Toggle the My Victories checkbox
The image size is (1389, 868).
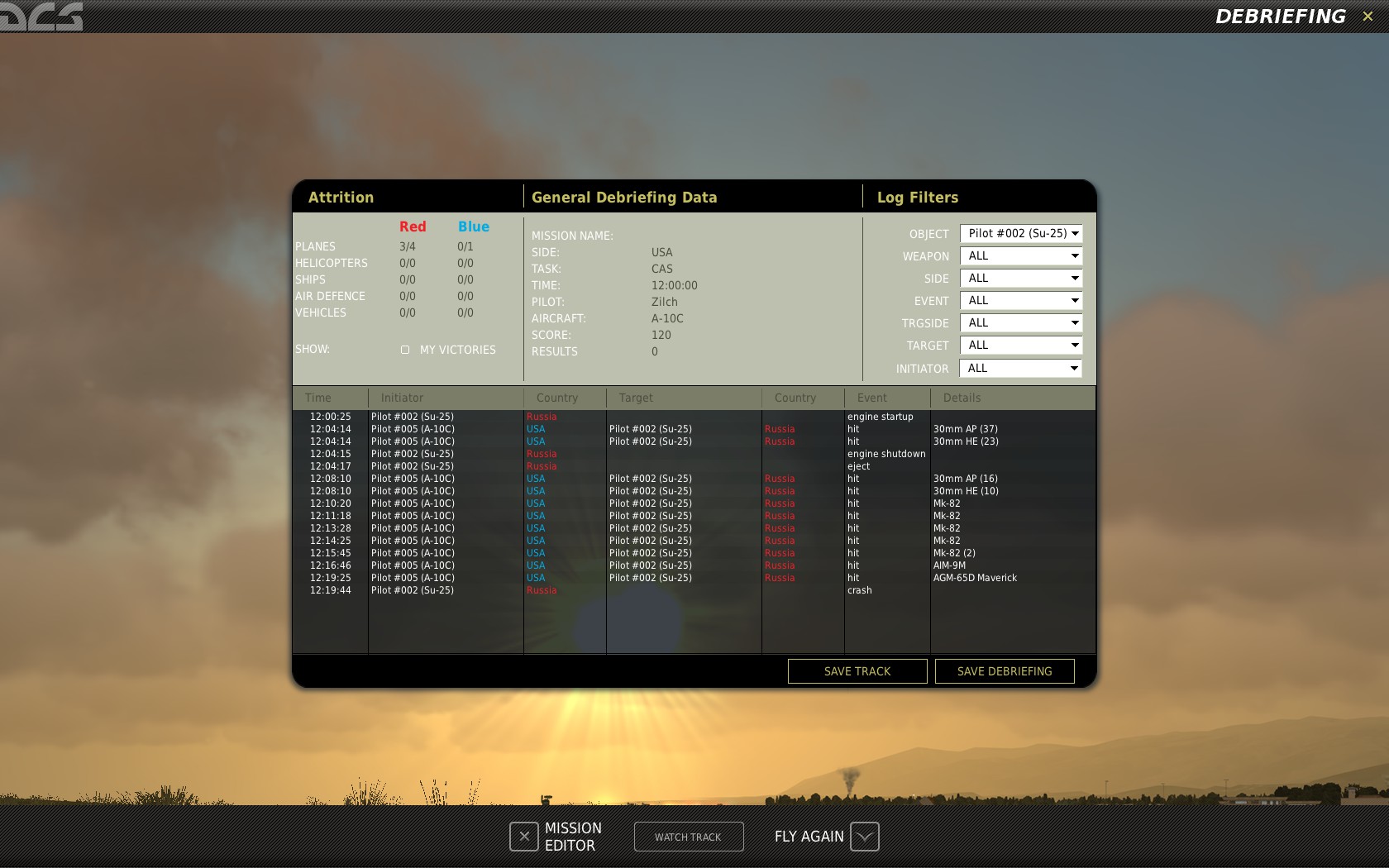click(x=405, y=350)
